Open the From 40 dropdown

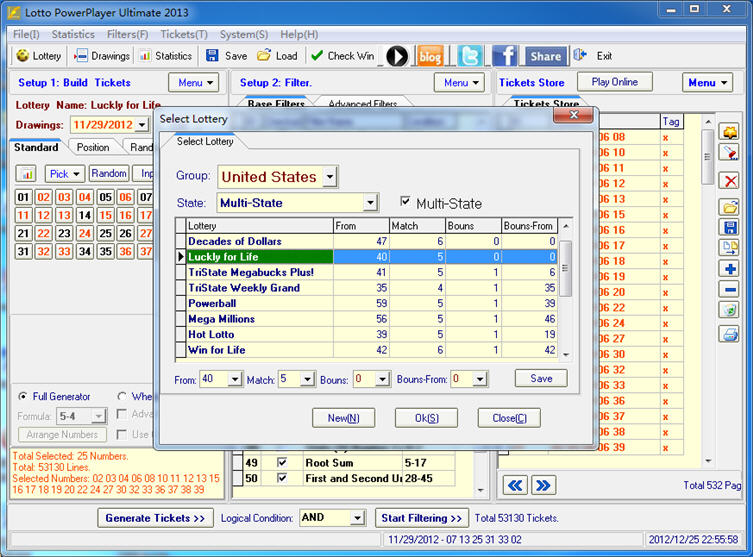[234, 379]
